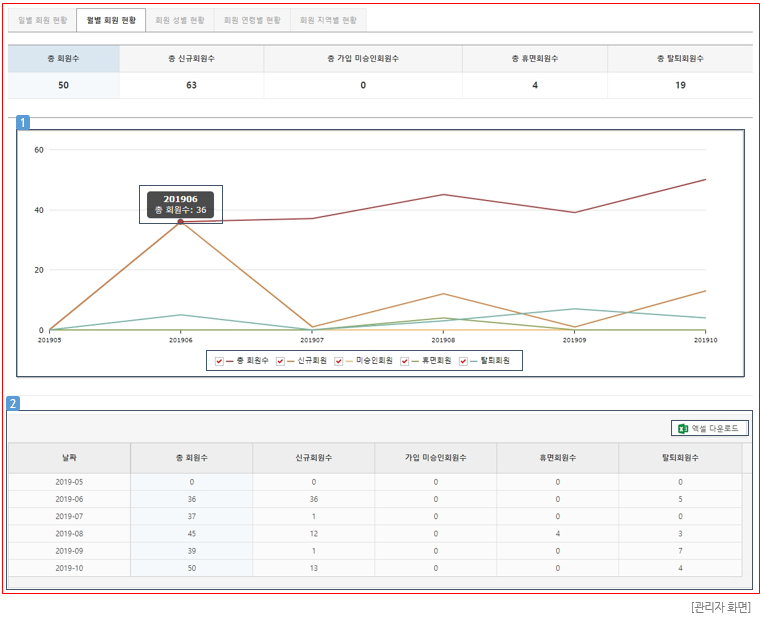Click the 총 탈퇴회원수 summary header
The width and height of the screenshot is (763, 618).
680,58
